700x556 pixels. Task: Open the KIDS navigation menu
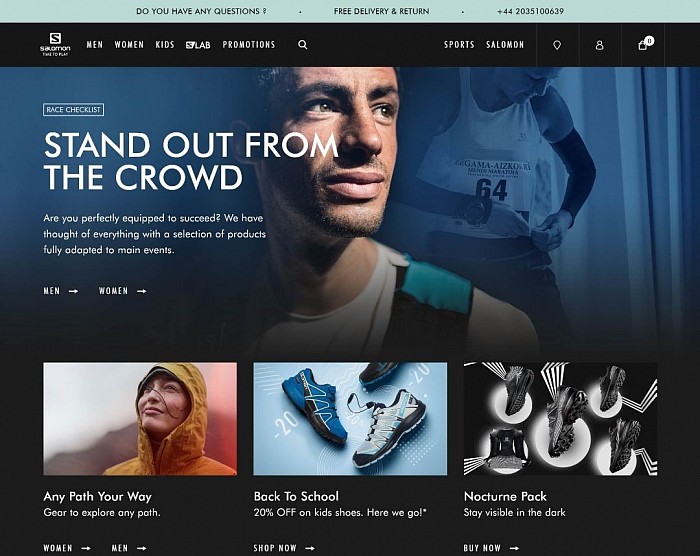coord(165,45)
